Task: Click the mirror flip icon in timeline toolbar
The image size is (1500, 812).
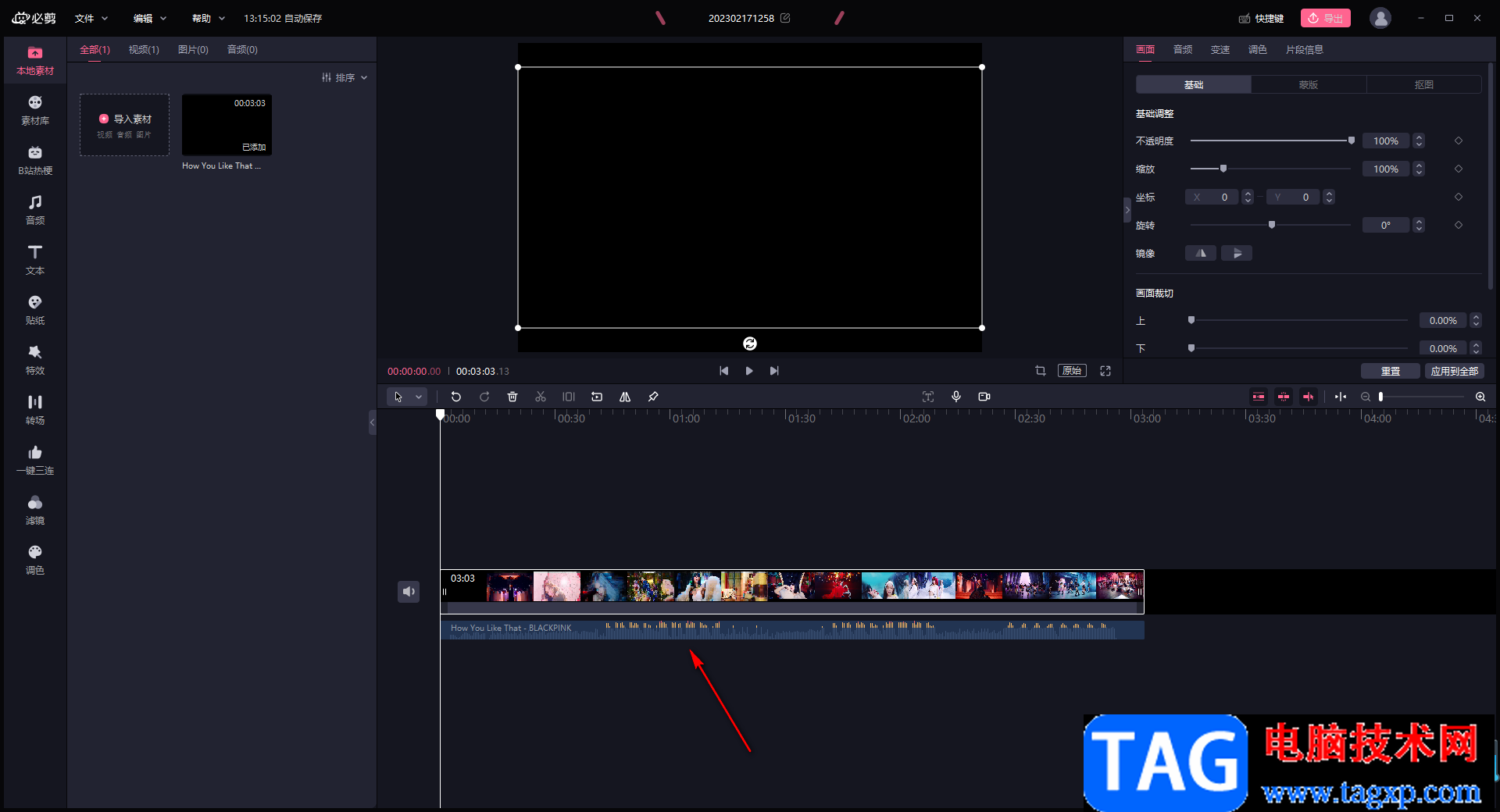Action: point(625,397)
